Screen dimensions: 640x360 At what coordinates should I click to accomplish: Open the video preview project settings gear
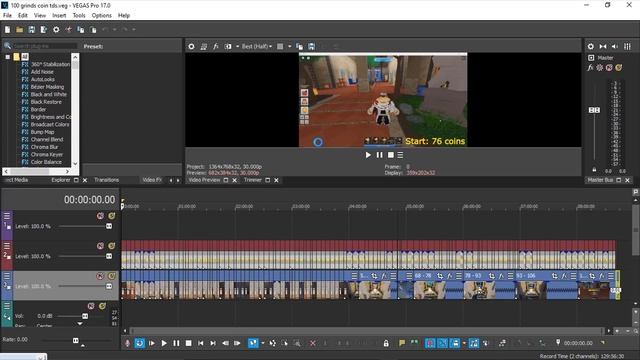(x=191, y=47)
